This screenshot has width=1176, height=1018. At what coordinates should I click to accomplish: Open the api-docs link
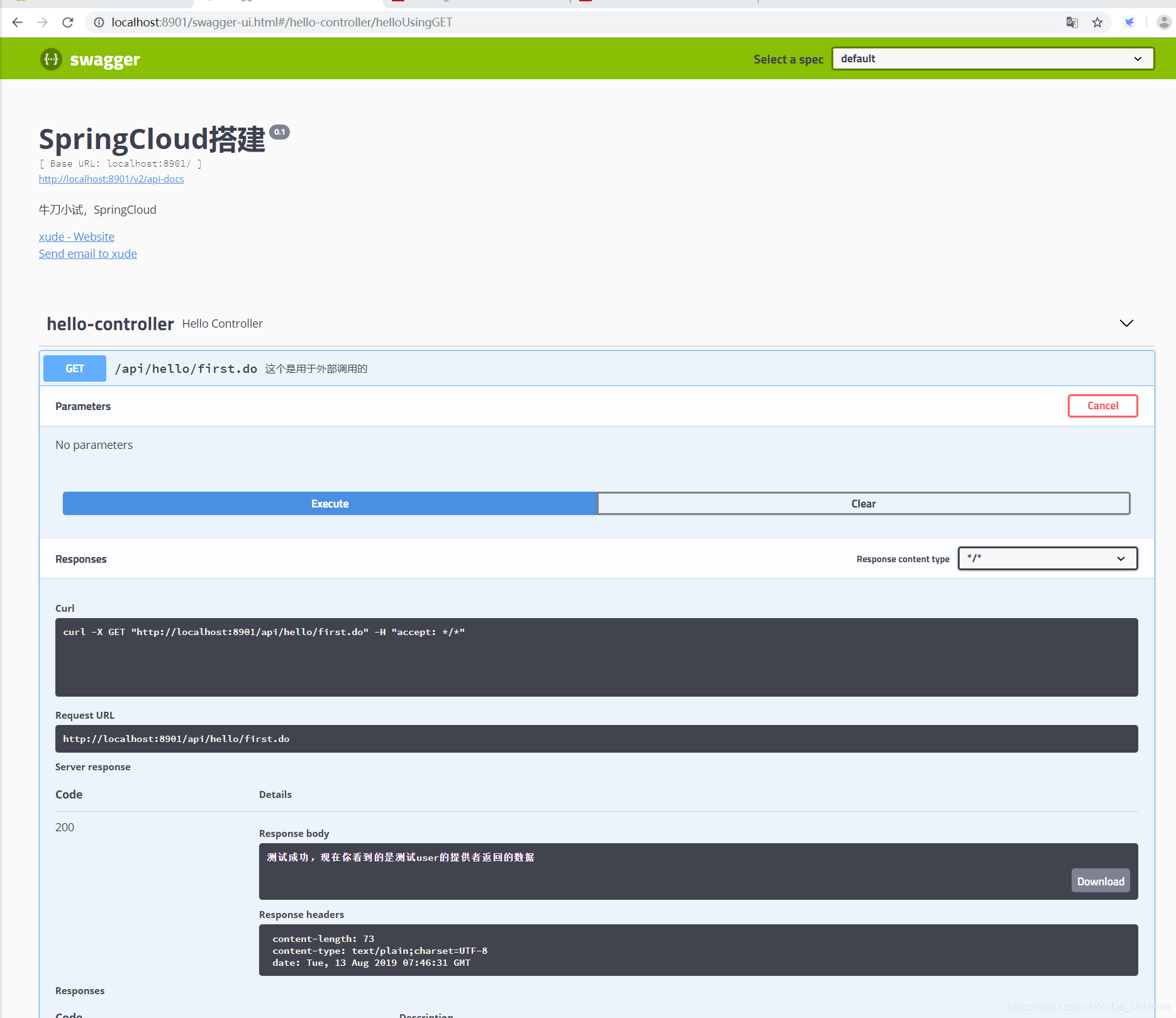pos(111,179)
